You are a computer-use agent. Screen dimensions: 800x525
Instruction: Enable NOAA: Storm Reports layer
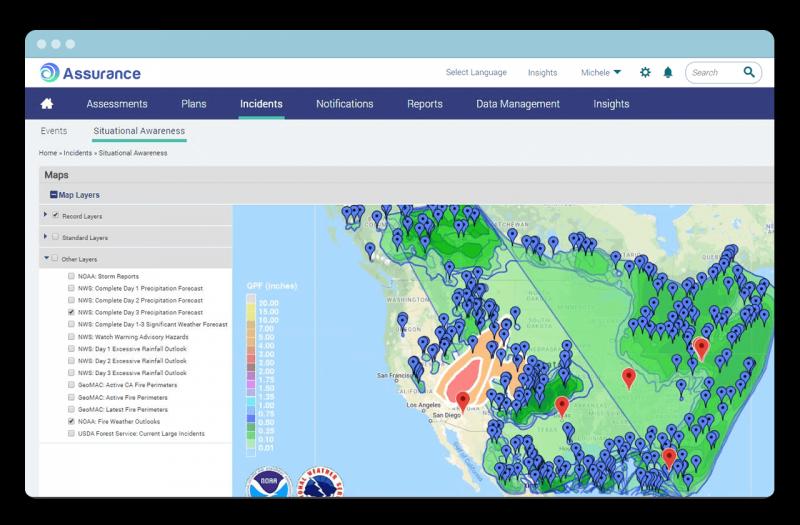click(71, 276)
